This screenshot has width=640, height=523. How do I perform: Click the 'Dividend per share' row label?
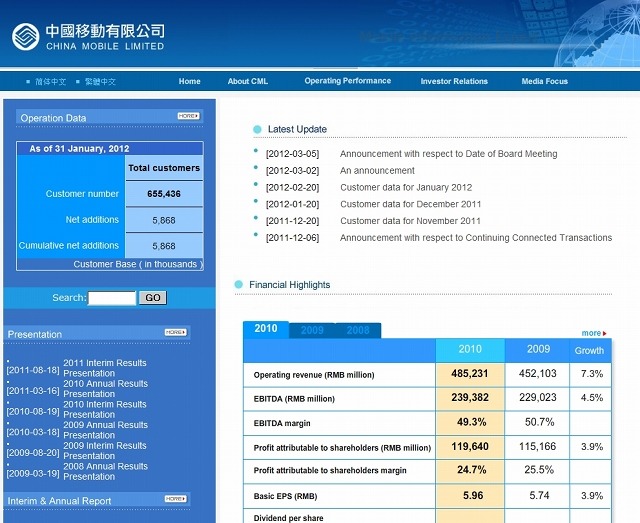point(289,518)
